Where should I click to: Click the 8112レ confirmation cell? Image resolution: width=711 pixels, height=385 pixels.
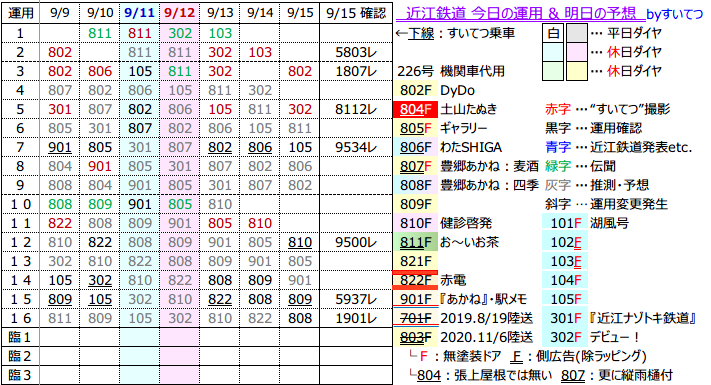356,109
